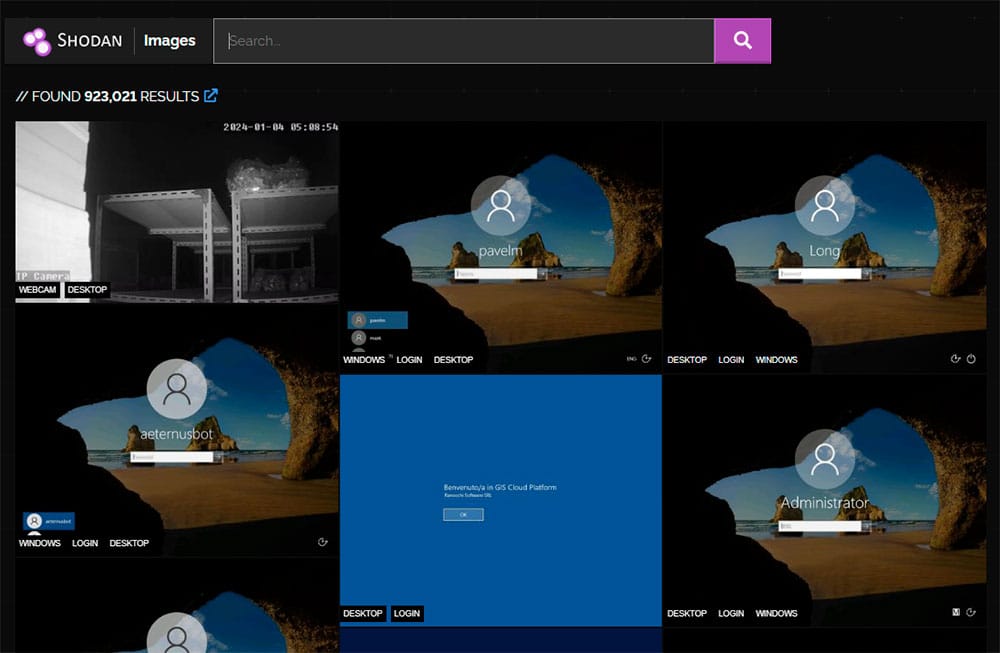
Task: Click the pavelm password field
Action: [x=496, y=274]
